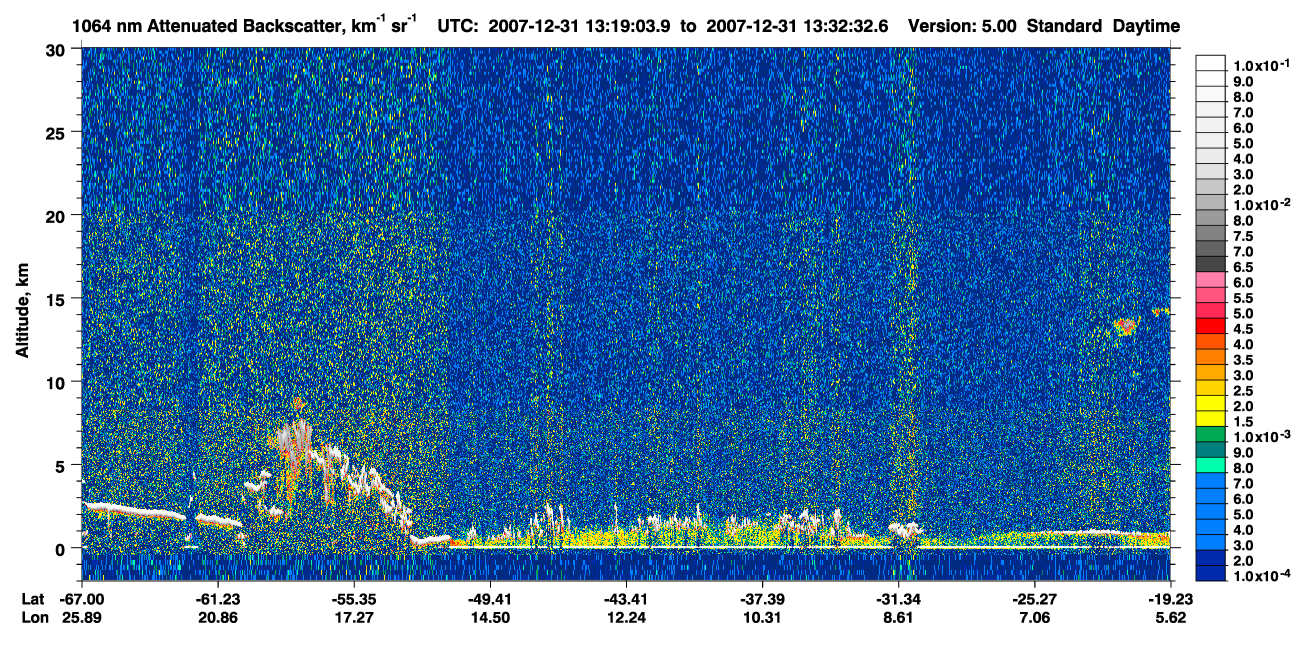The image size is (1300, 667).
Task: Click the longitude value '20.86'
Action: pyautogui.click(x=219, y=618)
